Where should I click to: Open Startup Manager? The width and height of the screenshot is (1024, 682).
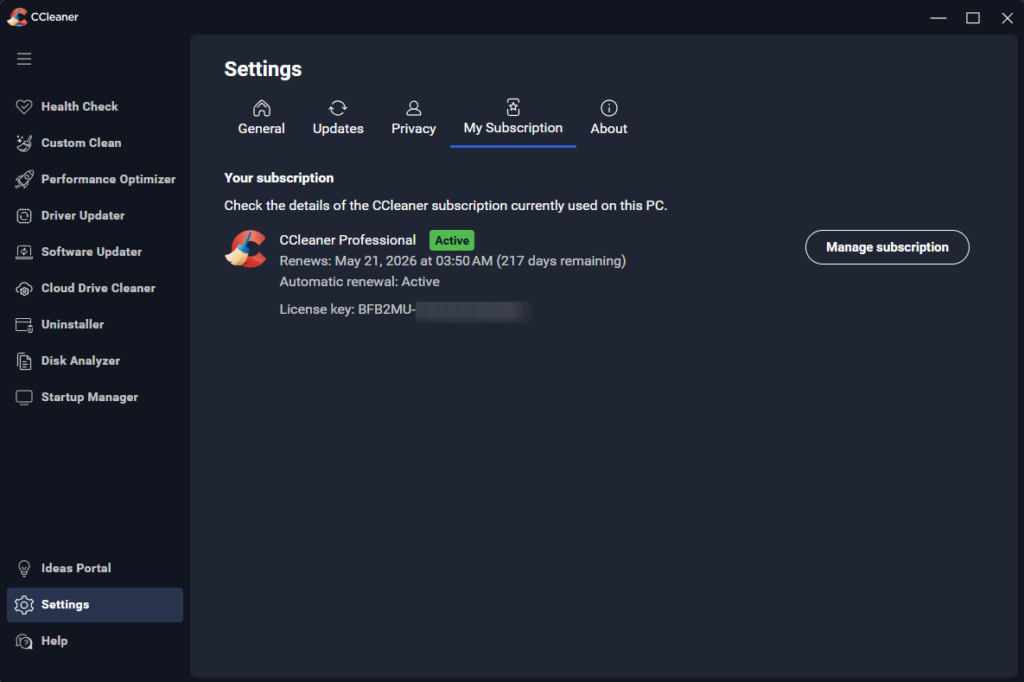coord(88,397)
